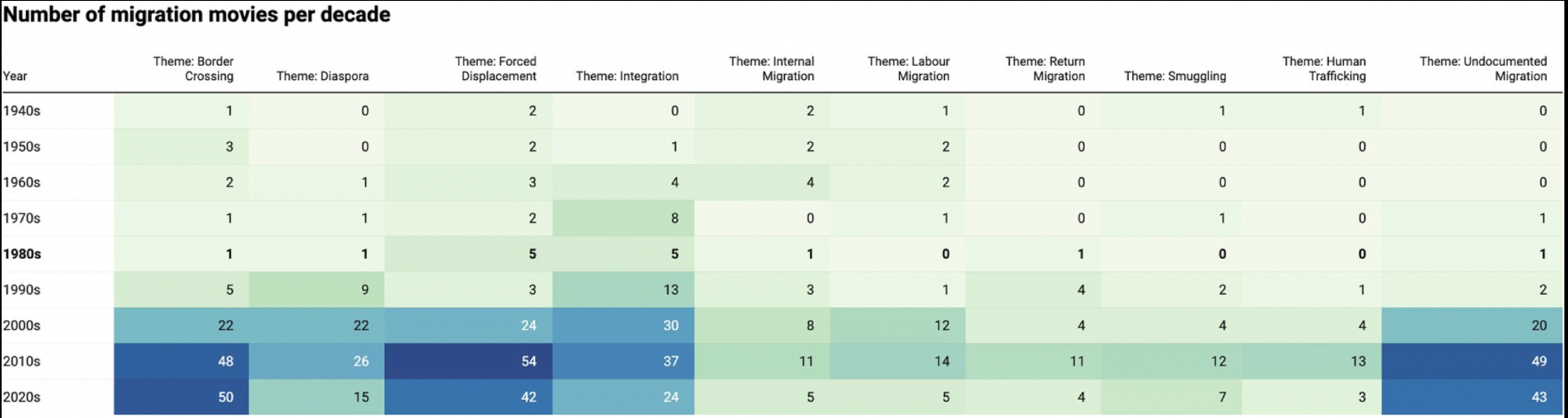Click the 'Theme: Diaspora' column header

tap(322, 76)
